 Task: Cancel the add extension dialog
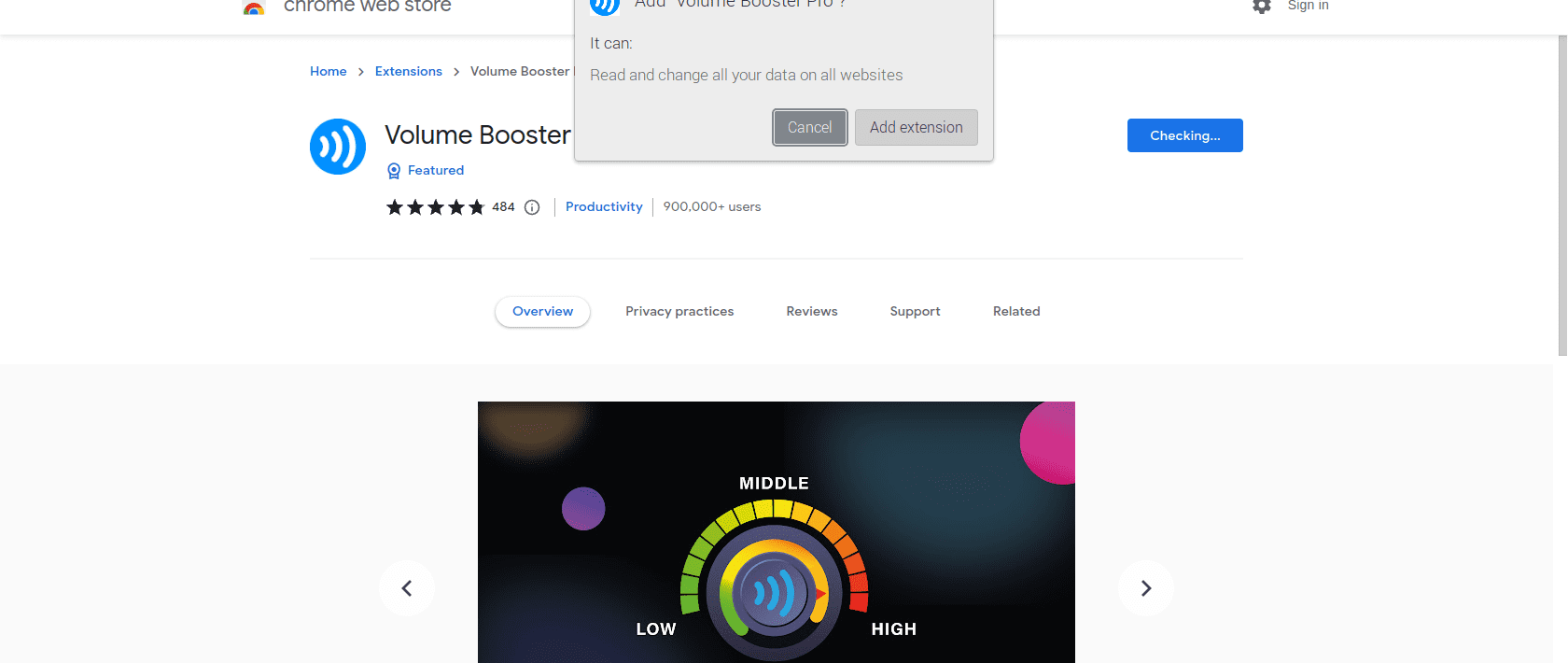pos(810,128)
